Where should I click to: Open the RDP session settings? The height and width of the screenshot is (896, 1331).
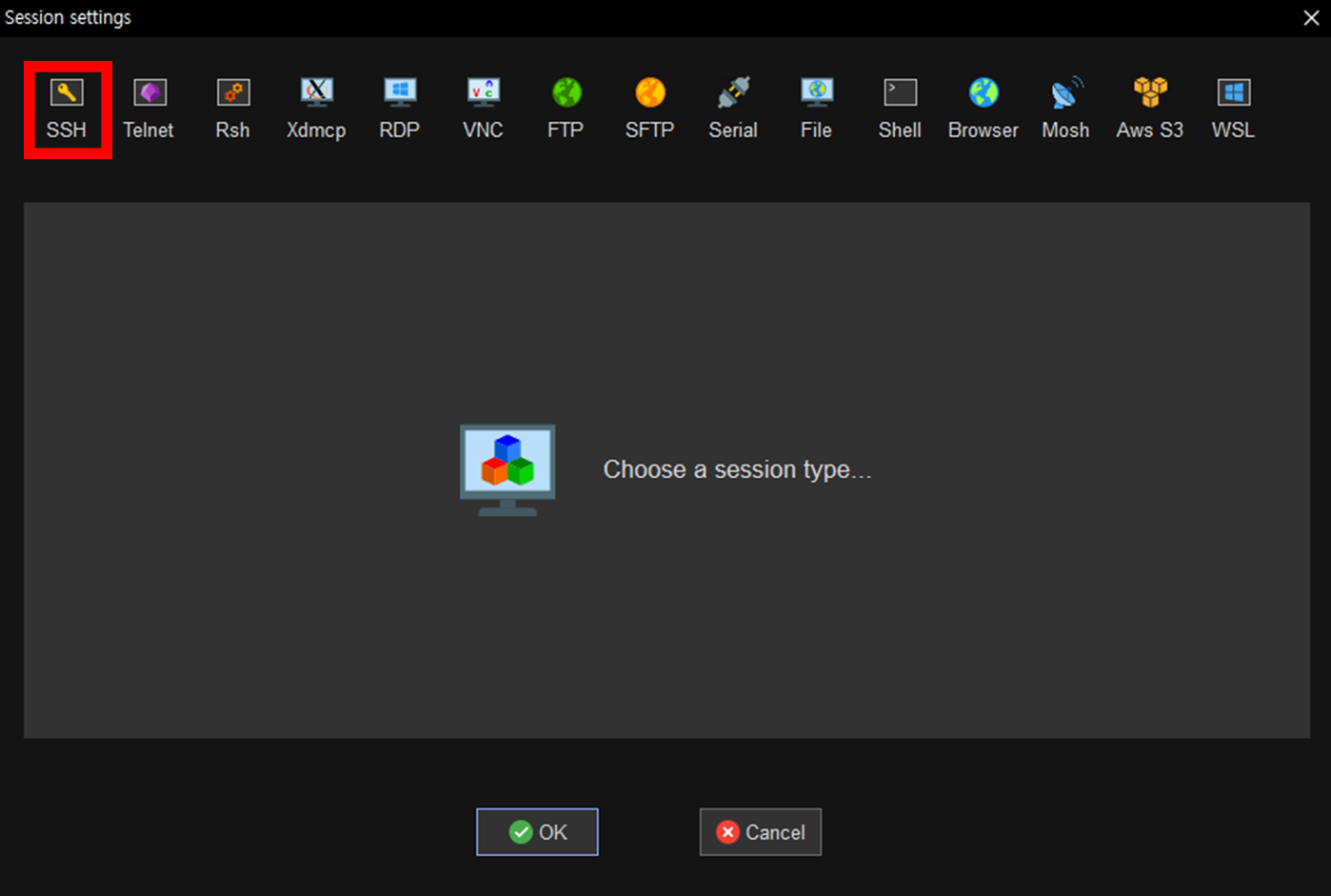point(400,110)
